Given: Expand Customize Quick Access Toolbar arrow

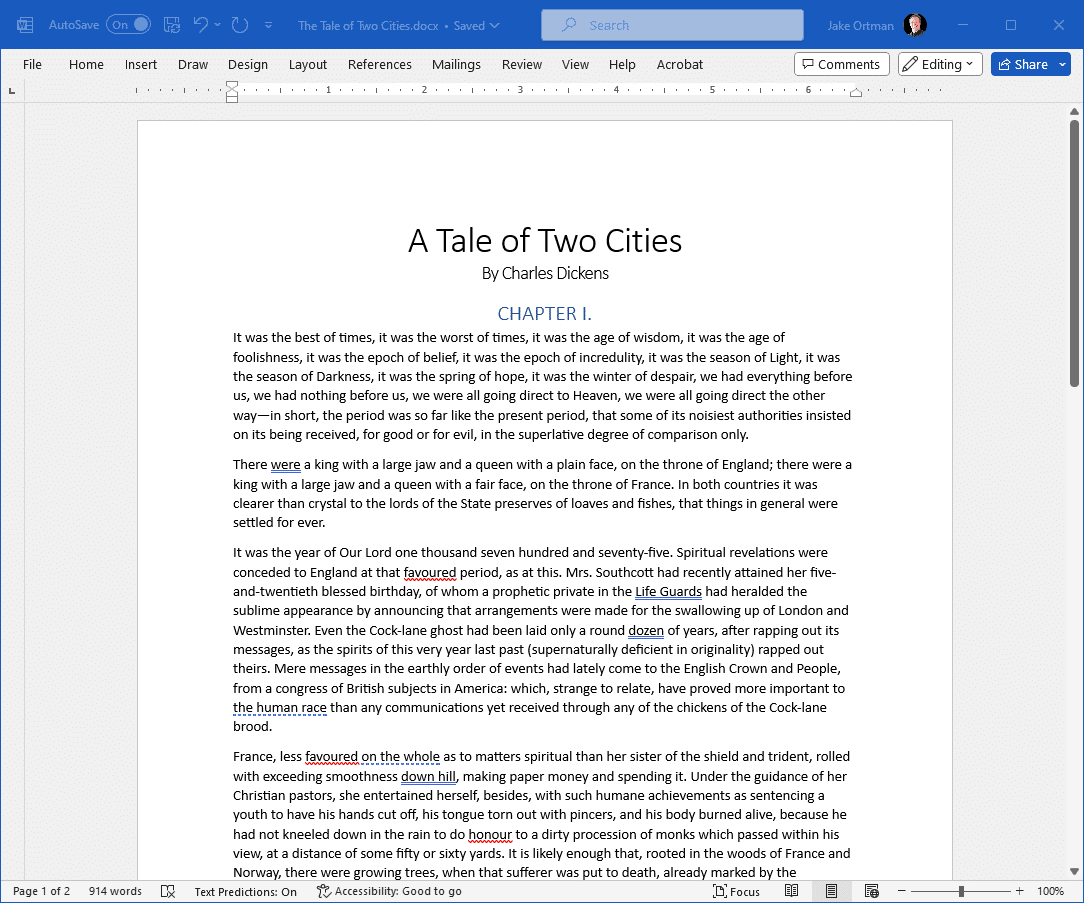Looking at the screenshot, I should click(x=268, y=25).
